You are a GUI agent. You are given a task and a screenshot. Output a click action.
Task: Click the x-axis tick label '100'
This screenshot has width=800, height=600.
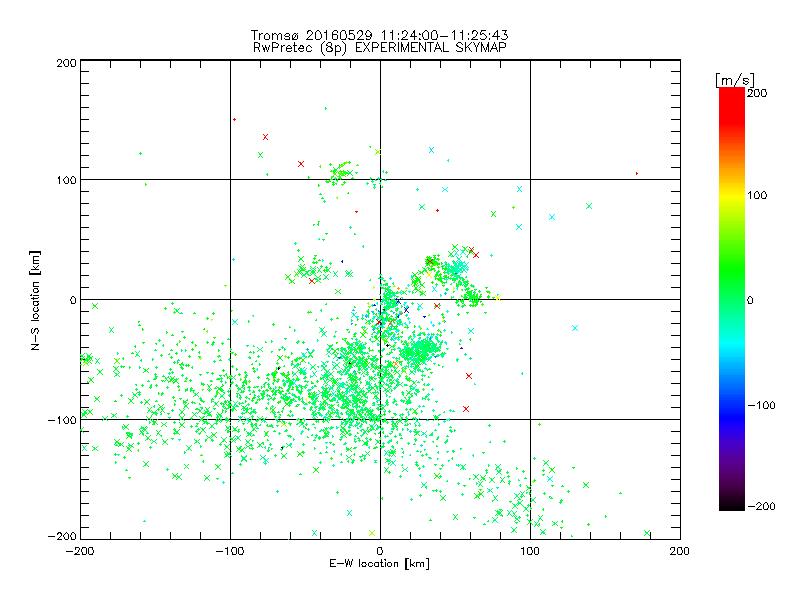(530, 551)
